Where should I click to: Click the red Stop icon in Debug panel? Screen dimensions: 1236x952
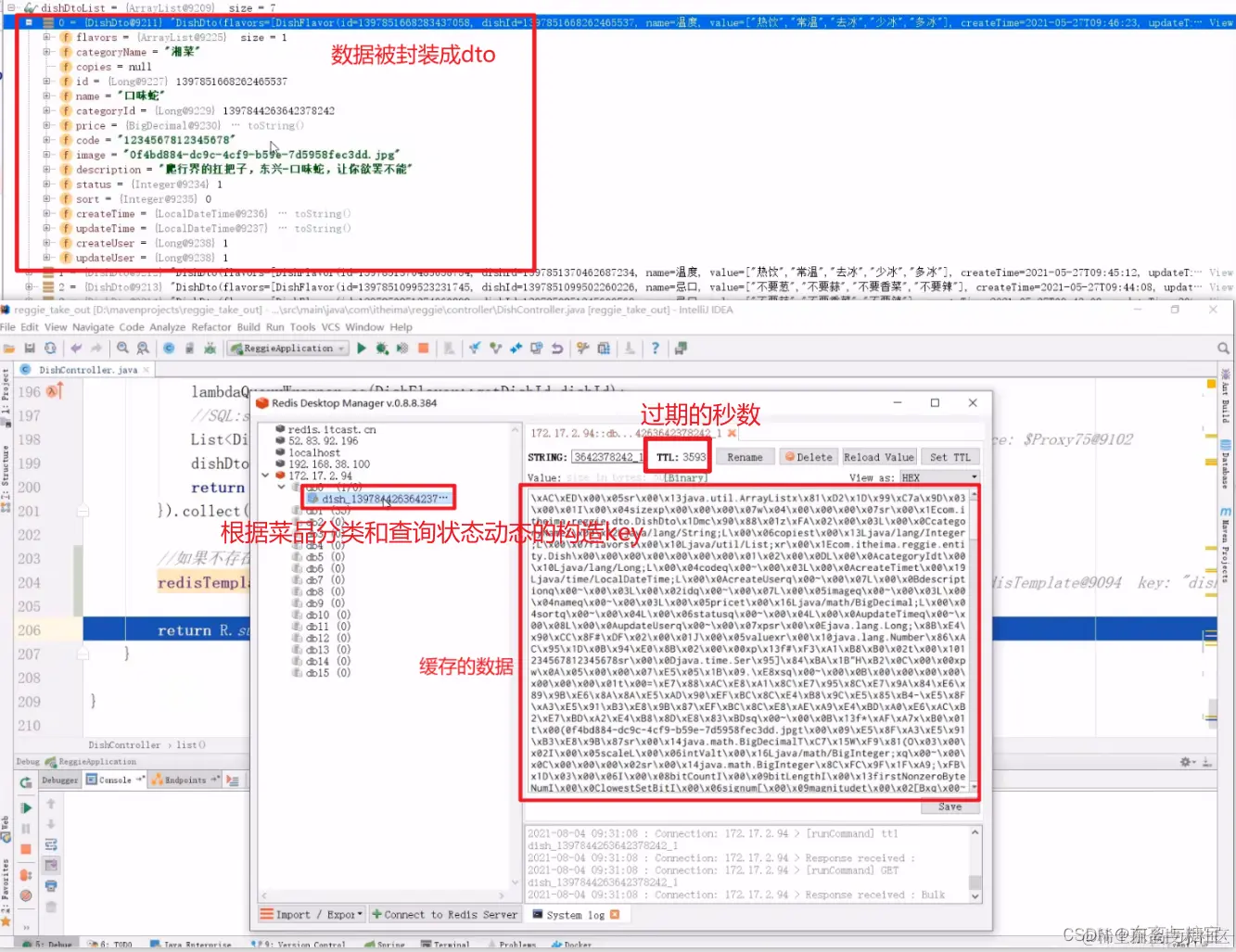point(26,849)
